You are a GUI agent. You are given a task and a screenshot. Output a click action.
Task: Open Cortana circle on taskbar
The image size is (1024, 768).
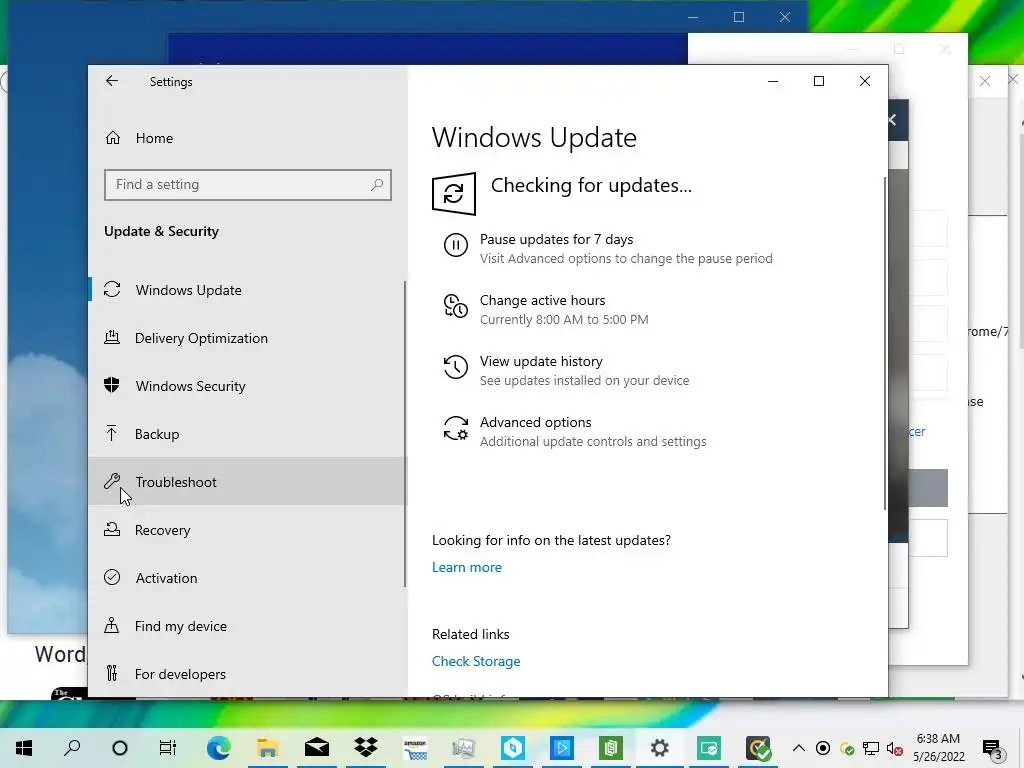[x=120, y=748]
